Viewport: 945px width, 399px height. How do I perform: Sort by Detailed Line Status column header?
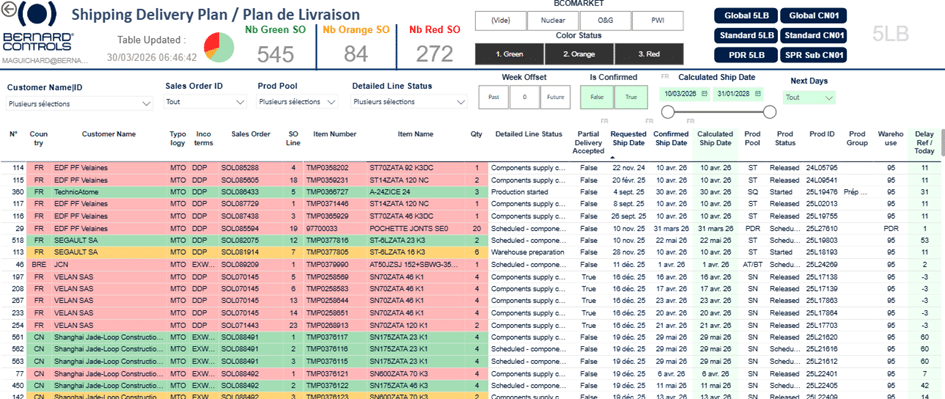coord(529,134)
